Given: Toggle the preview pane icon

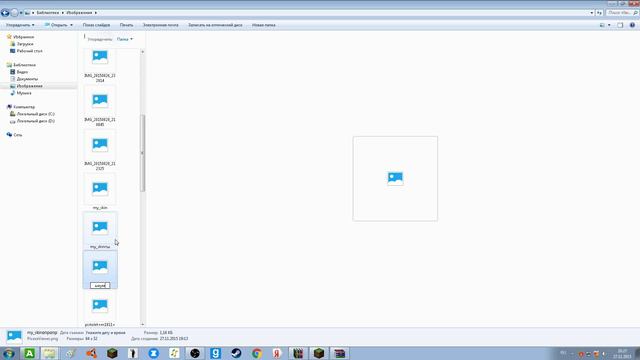Looking at the screenshot, I should tap(620, 25).
